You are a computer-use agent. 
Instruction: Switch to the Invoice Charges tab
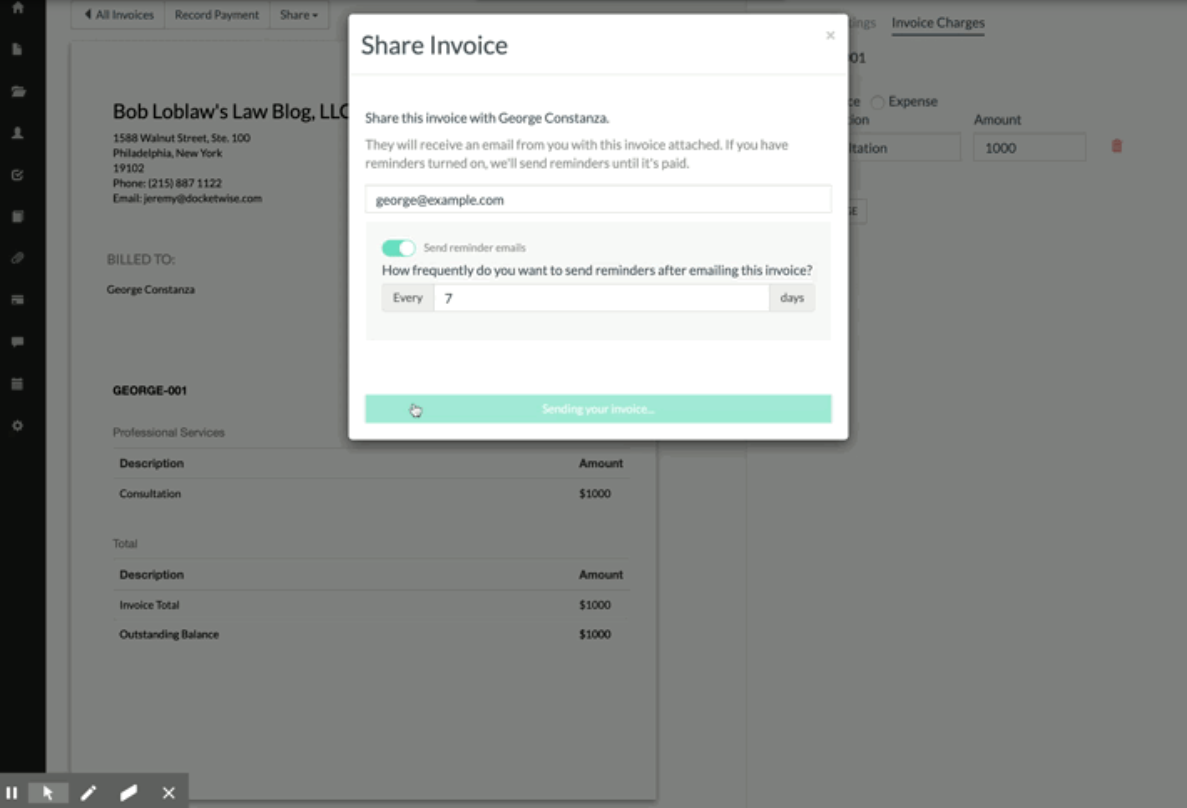937,23
